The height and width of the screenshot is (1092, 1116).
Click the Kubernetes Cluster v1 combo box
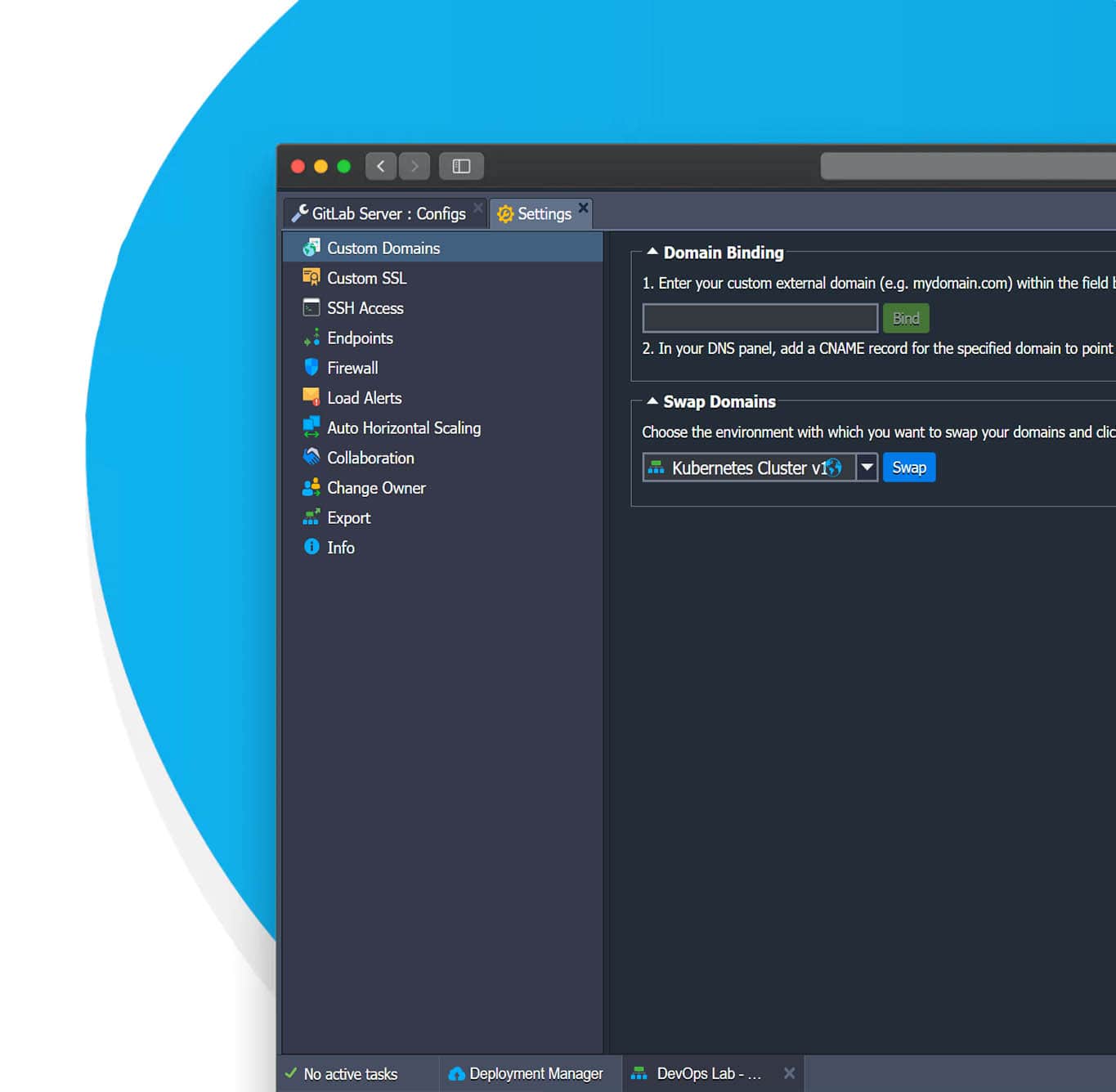[760, 468]
